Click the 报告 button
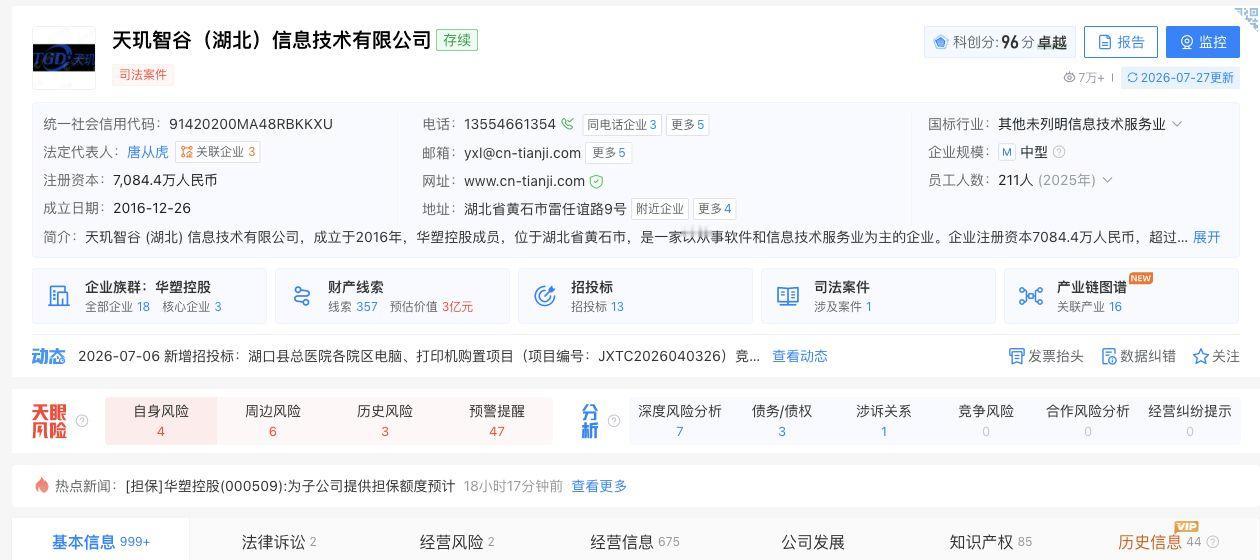This screenshot has width=1260, height=560. coord(1120,42)
